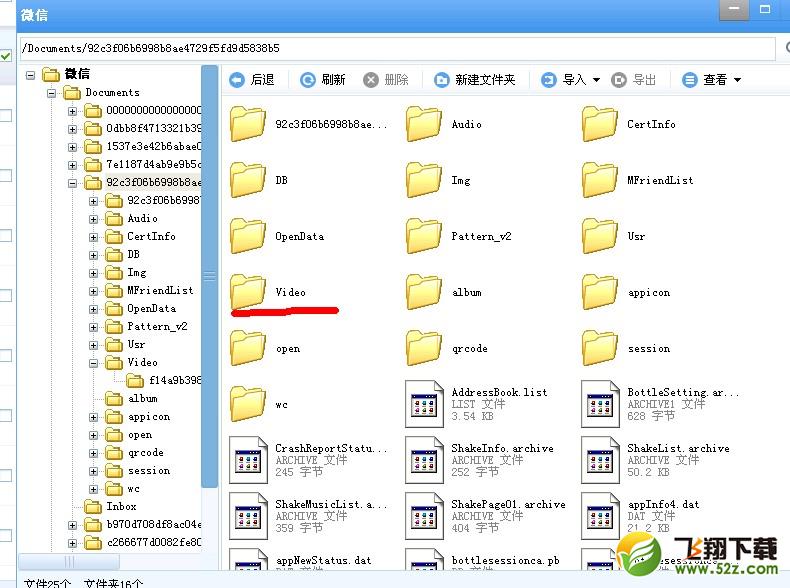Select the AddressBook.list file icon
Screen dimensions: 790x588
424,404
